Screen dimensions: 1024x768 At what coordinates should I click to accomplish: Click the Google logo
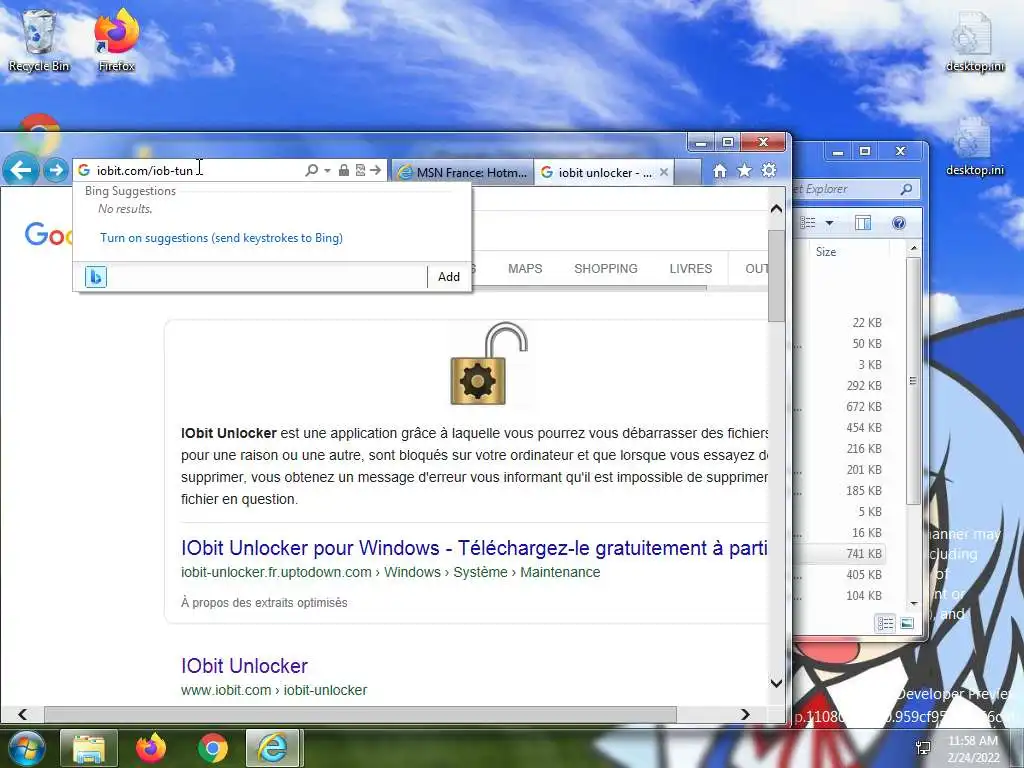coord(47,234)
